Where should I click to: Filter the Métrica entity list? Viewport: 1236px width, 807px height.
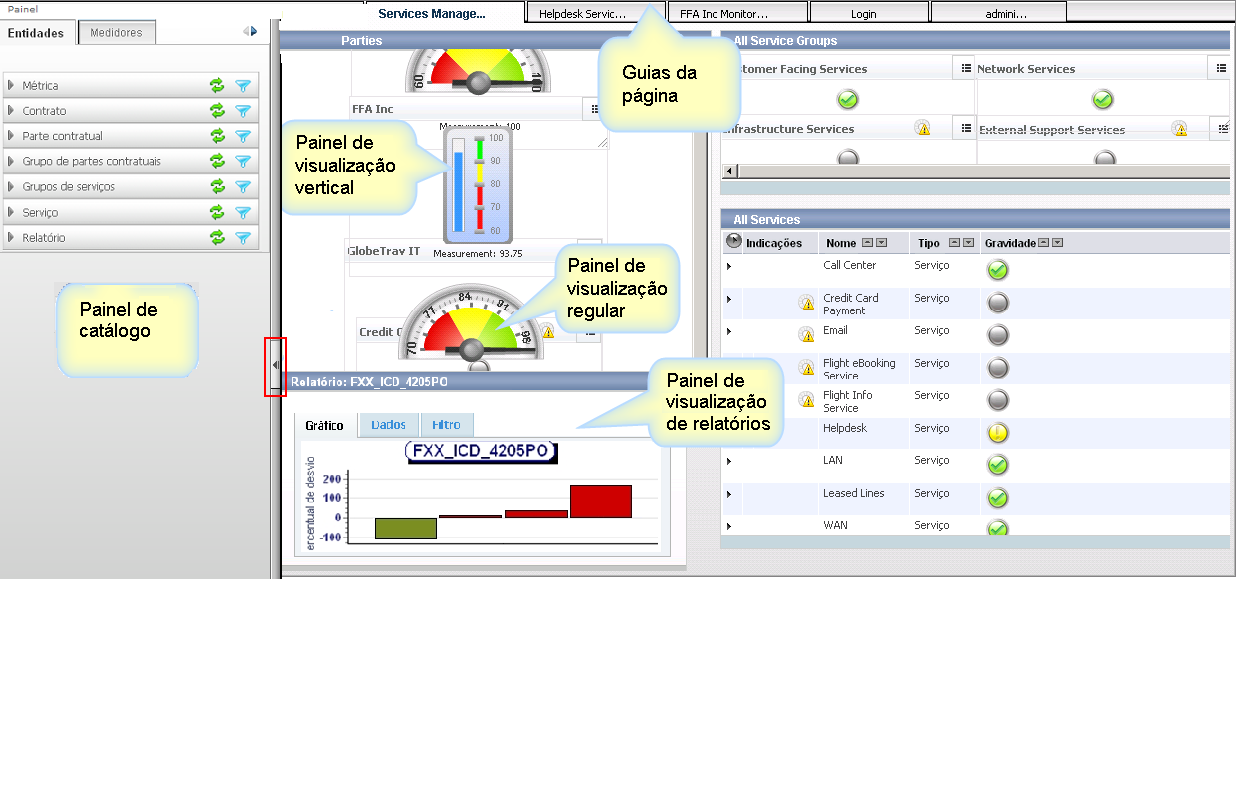click(x=242, y=86)
